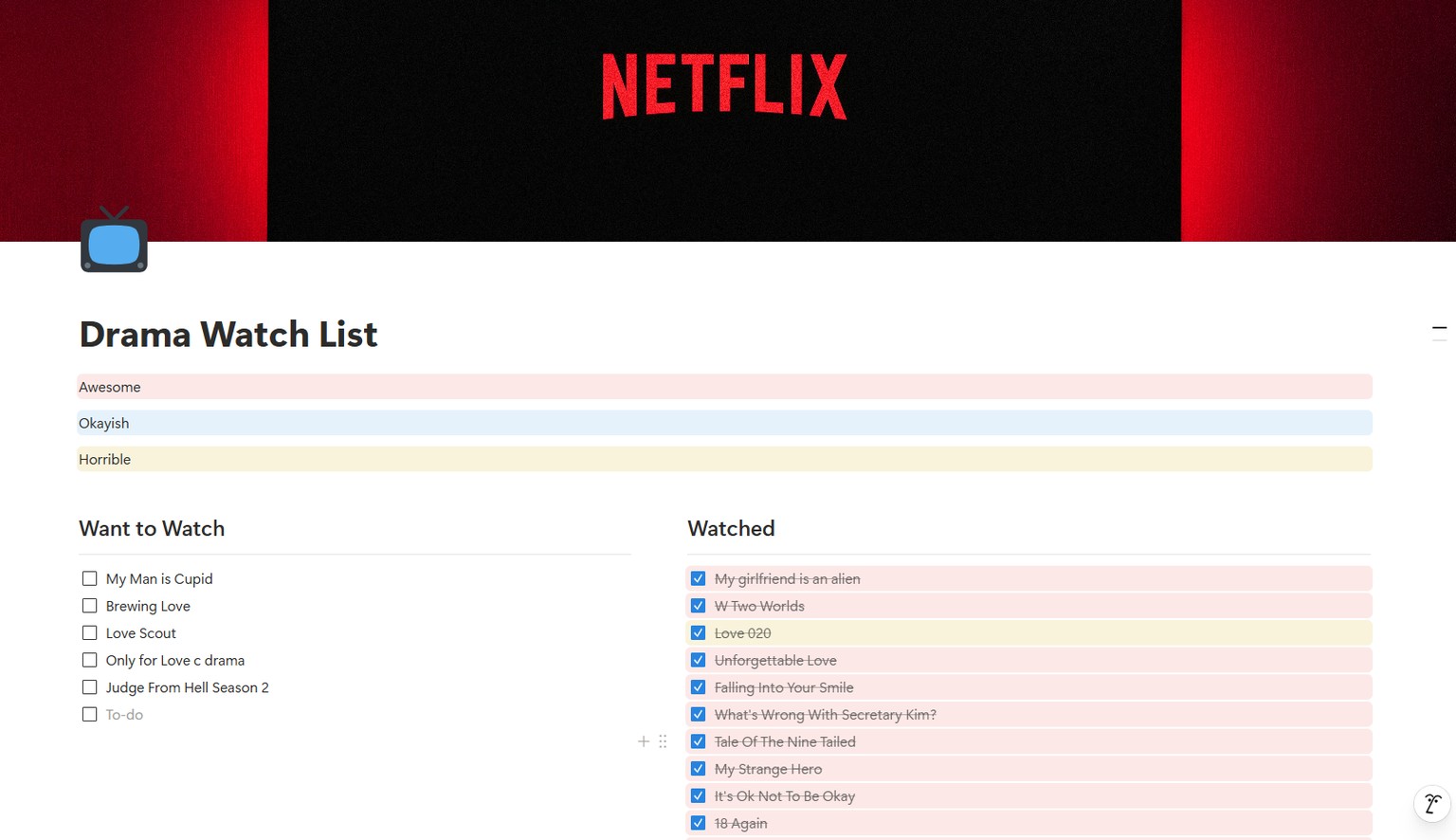Uncheck the Love 020 checkbox
Screen dimensions: 1456x840
[698, 632]
